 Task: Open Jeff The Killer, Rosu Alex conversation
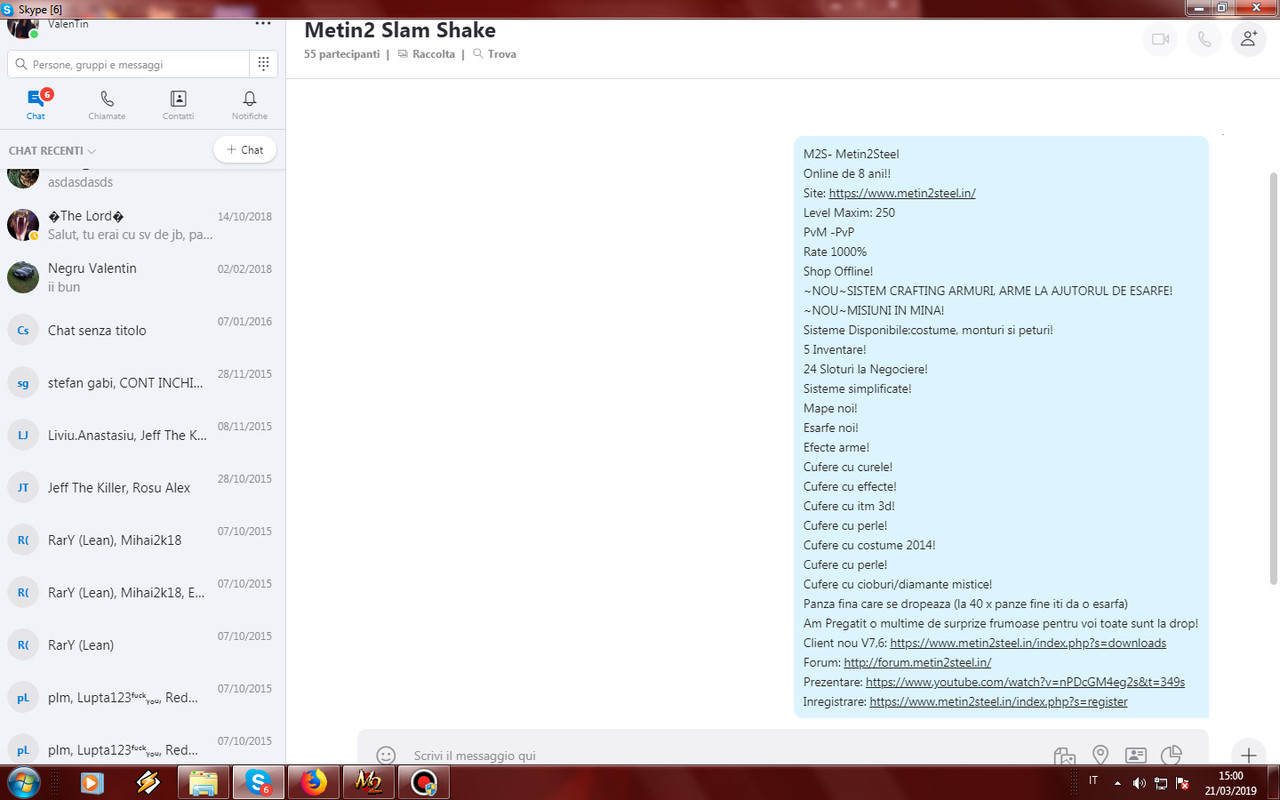(142, 488)
